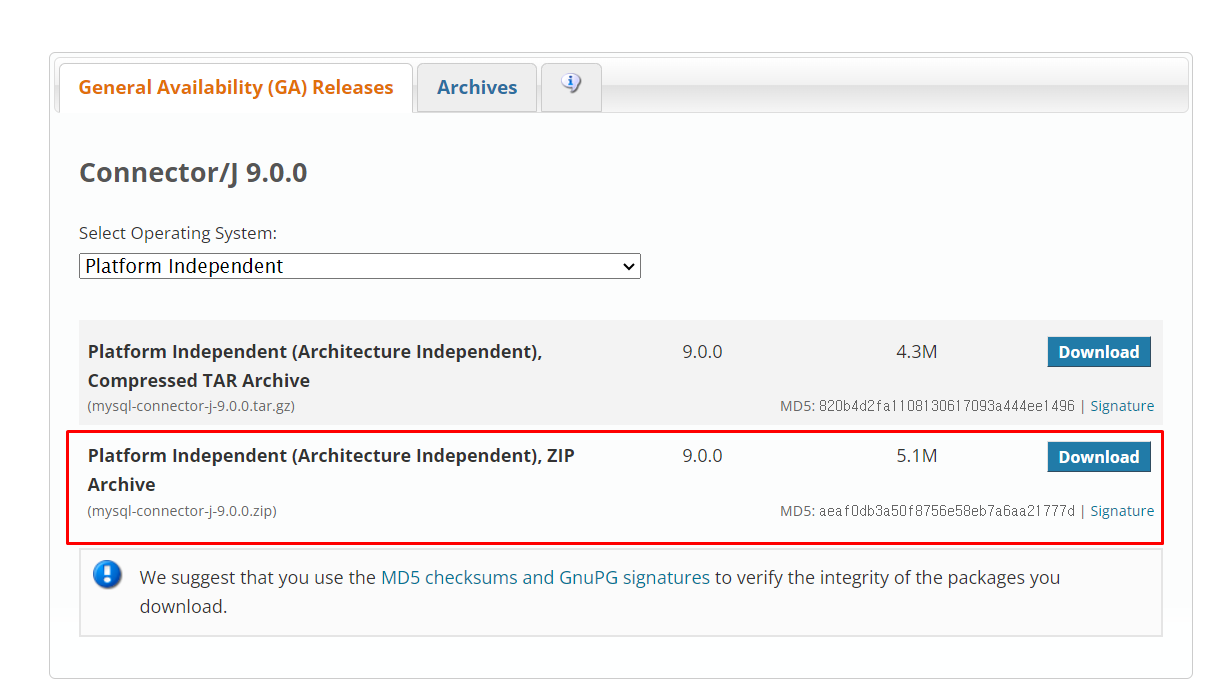This screenshot has height=691, width=1224.
Task: Download the ZIP Archive
Action: point(1099,457)
